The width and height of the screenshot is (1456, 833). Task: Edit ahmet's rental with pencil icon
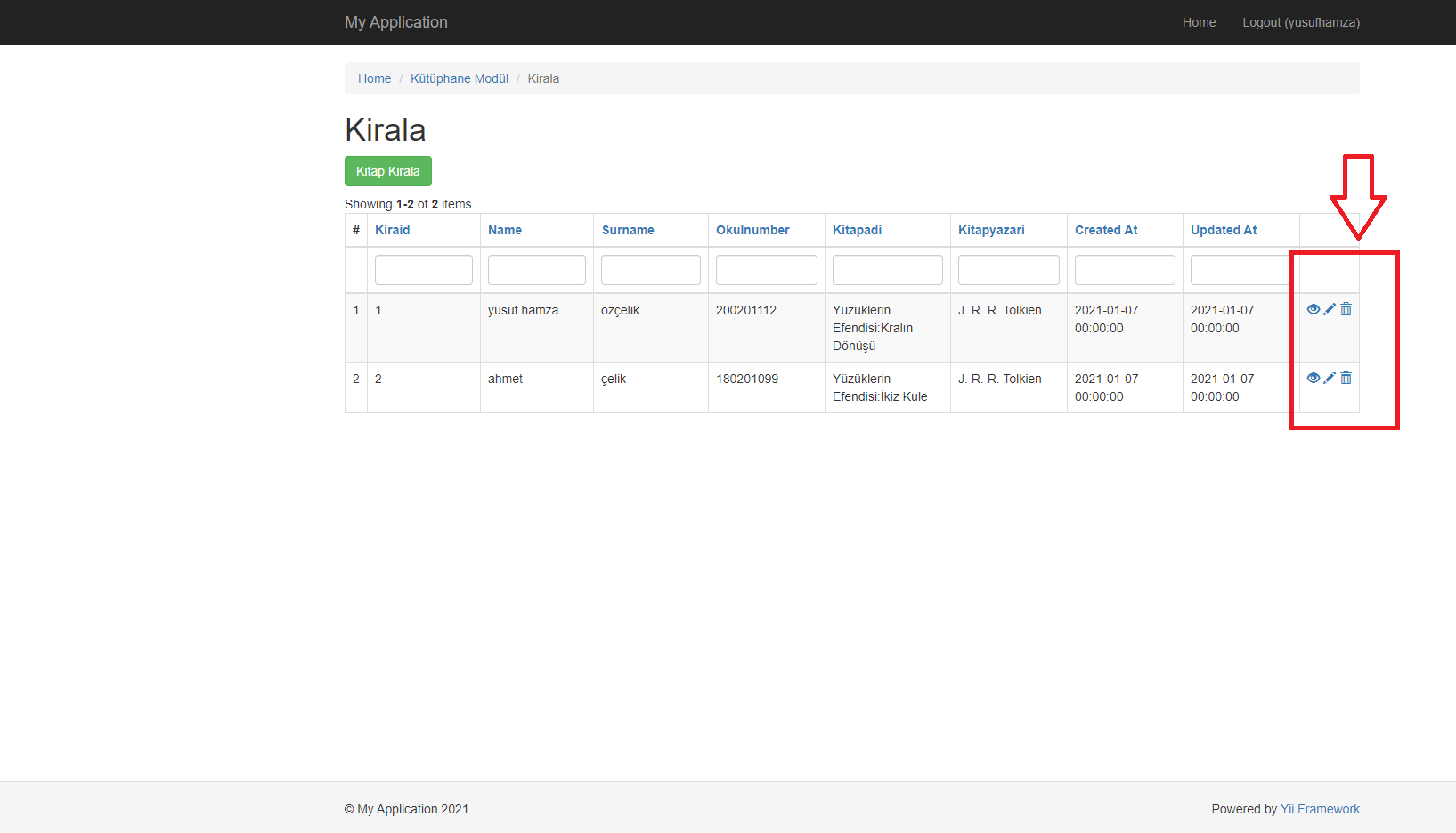pos(1330,378)
